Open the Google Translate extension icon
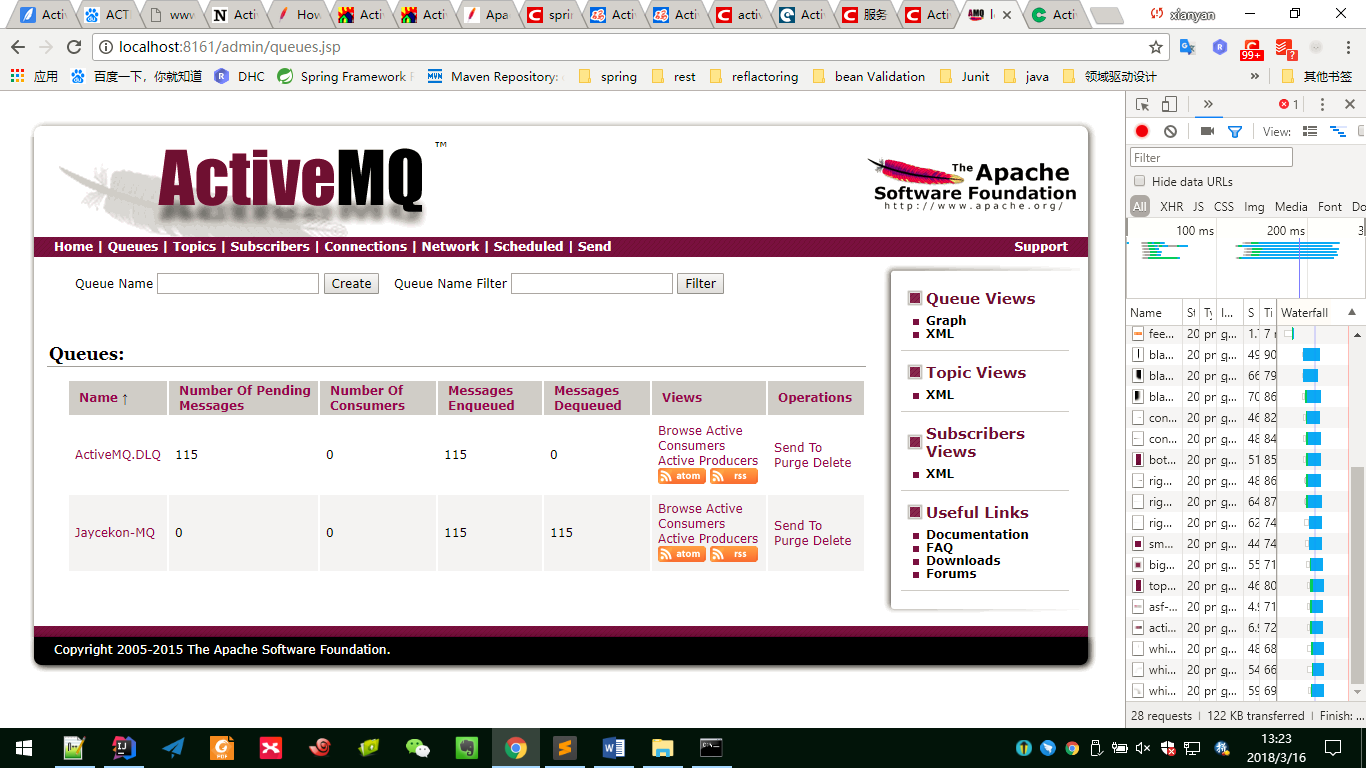 pos(1187,47)
